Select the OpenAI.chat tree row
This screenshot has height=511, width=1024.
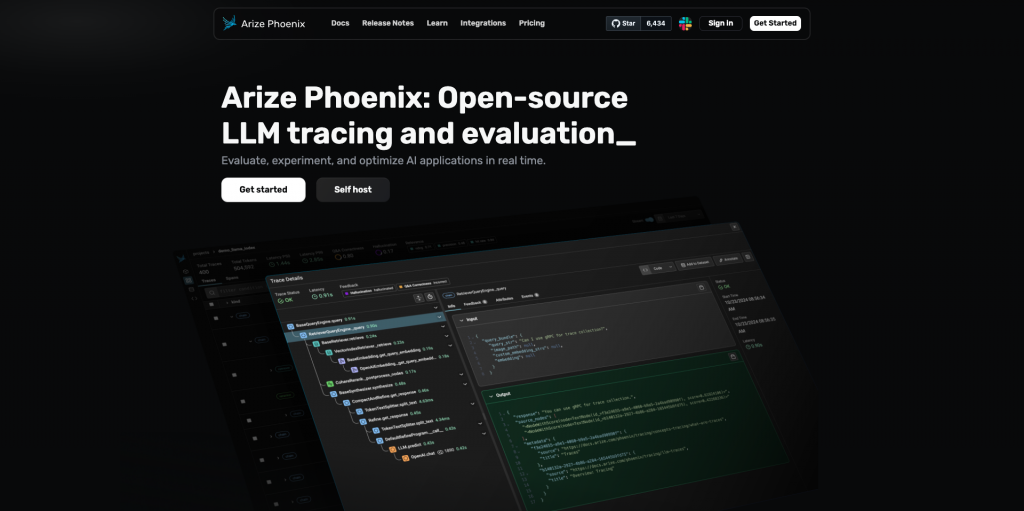pyautogui.click(x=434, y=453)
